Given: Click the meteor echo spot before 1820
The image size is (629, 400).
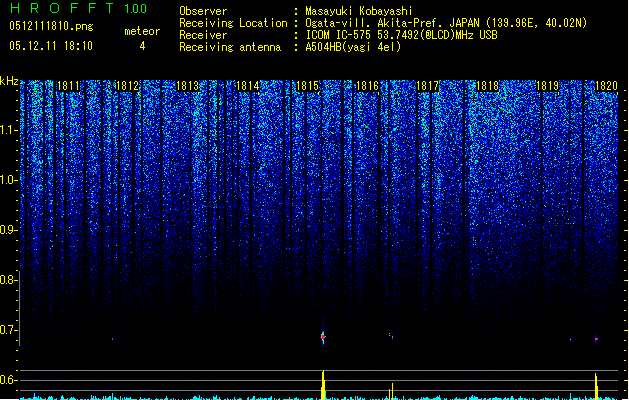Looking at the screenshot, I should (596, 339).
